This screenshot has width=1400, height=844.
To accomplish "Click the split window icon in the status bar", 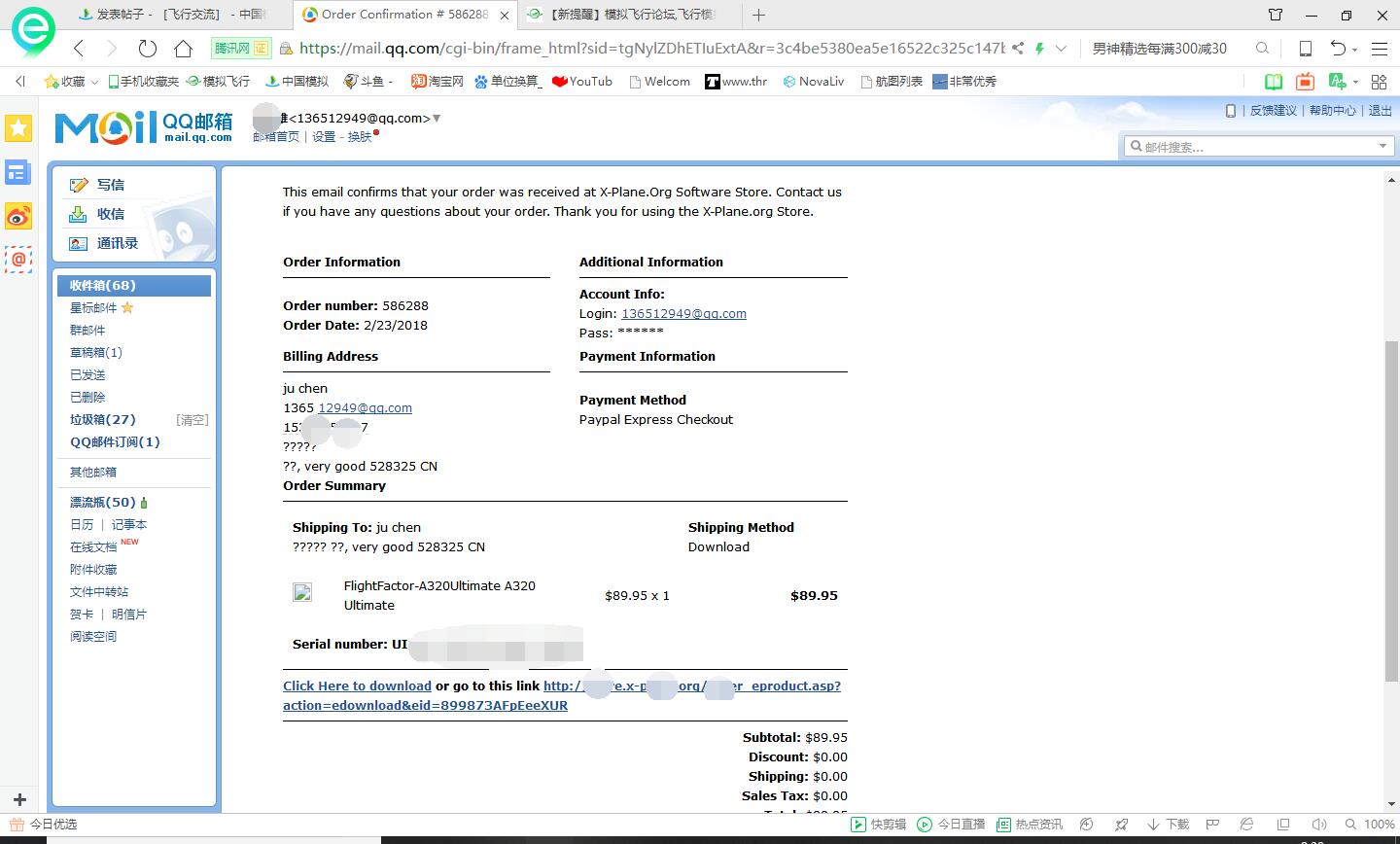I will [1283, 825].
